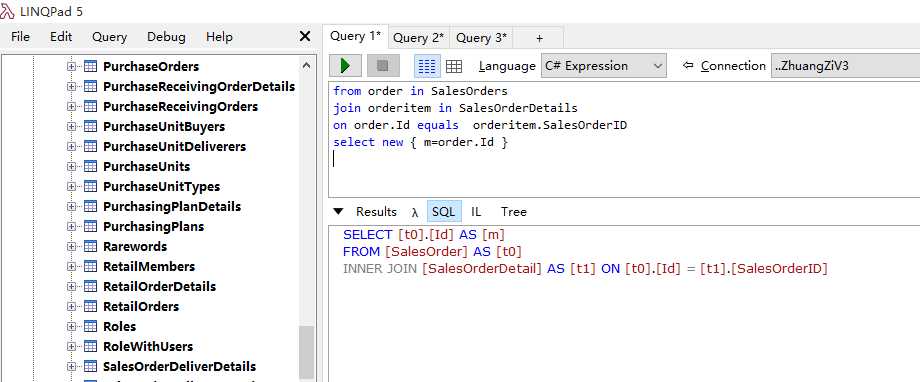920x382 pixels.
Task: Switch results to rich text view icon
Action: (427, 66)
